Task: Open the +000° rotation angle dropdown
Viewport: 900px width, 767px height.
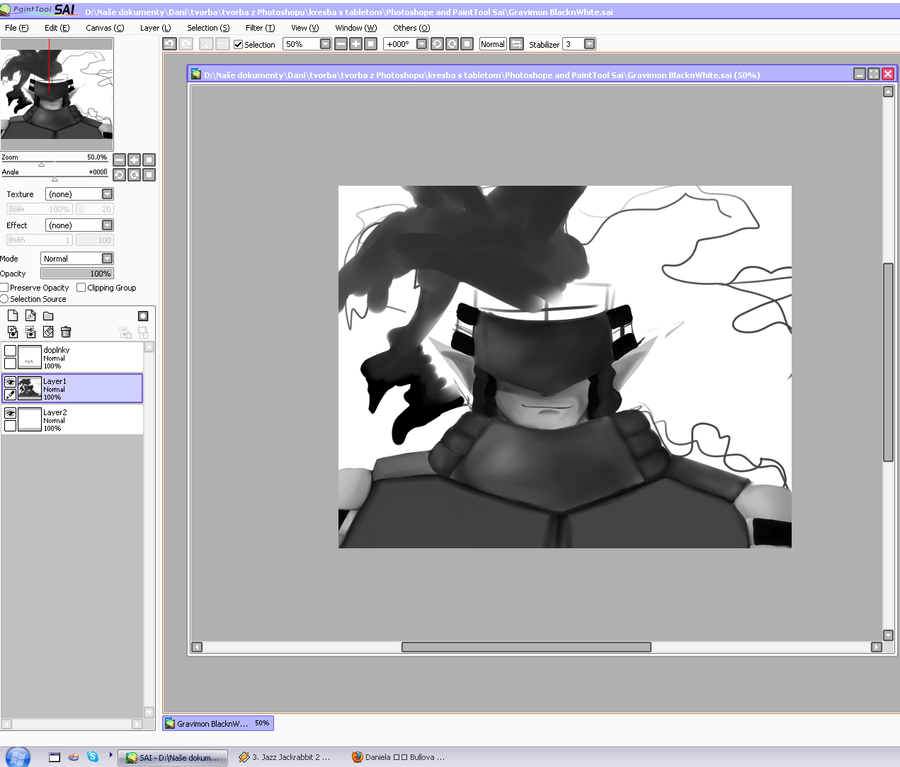Action: click(x=422, y=44)
